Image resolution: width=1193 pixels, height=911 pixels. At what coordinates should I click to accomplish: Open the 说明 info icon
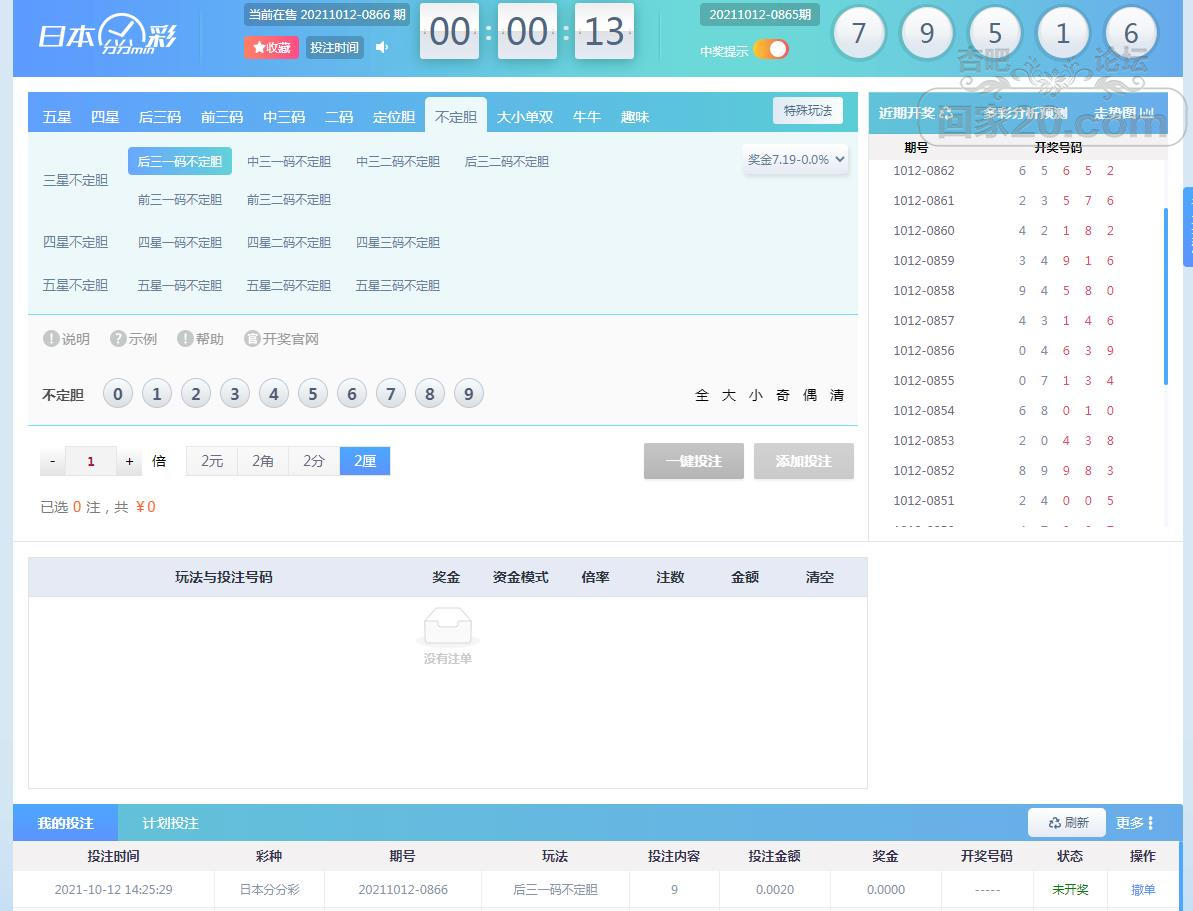tap(51, 339)
